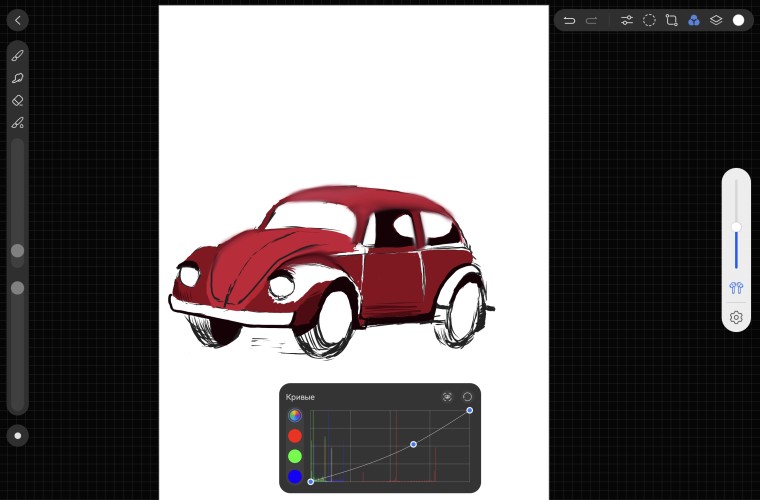This screenshot has width=760, height=500.
Task: Open the white current color picker
Action: (738, 20)
